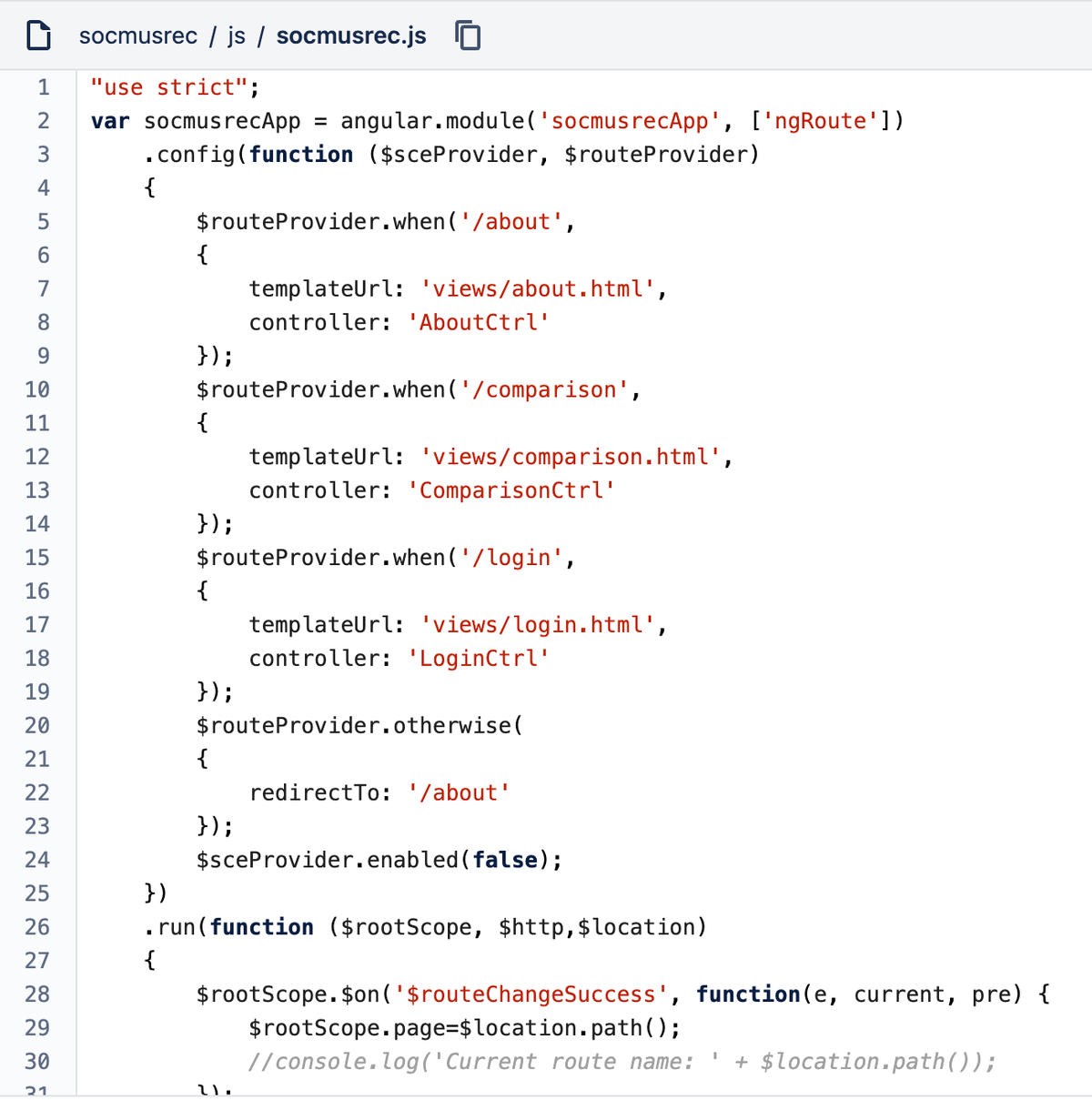Navigate to the js folder breadcrumb
This screenshot has height=1100, width=1092.
(237, 35)
